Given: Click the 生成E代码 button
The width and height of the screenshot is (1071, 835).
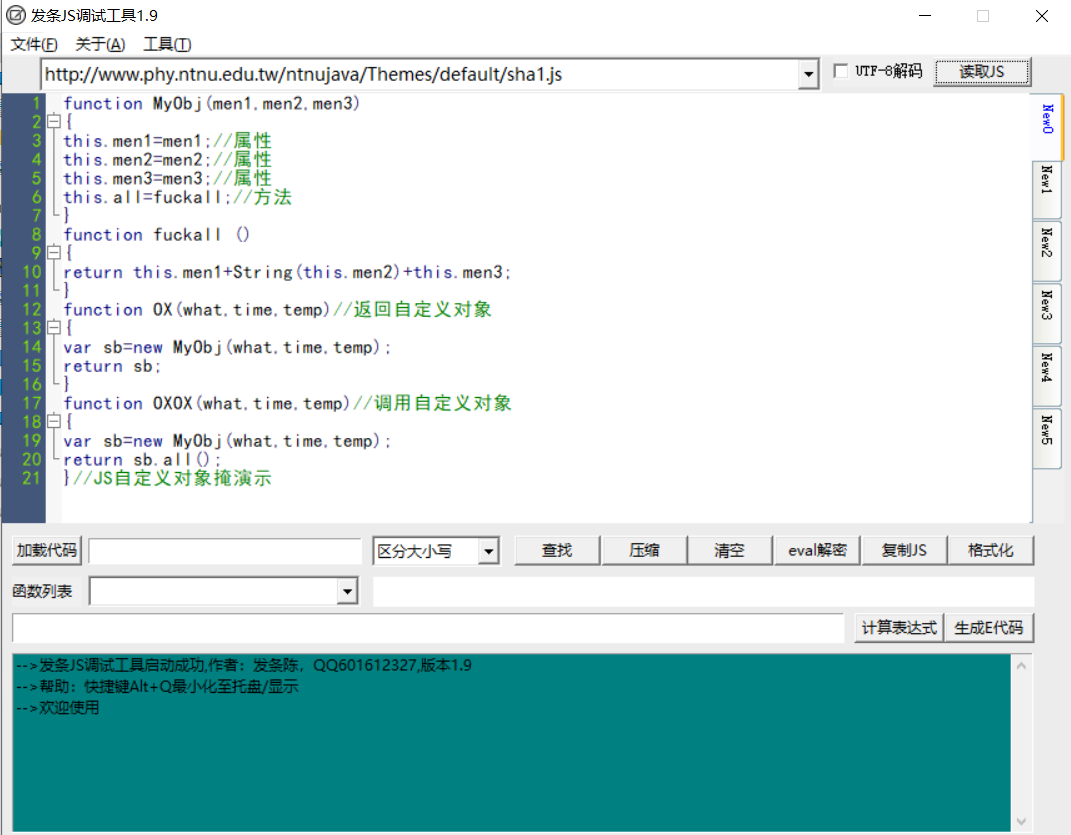Looking at the screenshot, I should click(x=989, y=628).
